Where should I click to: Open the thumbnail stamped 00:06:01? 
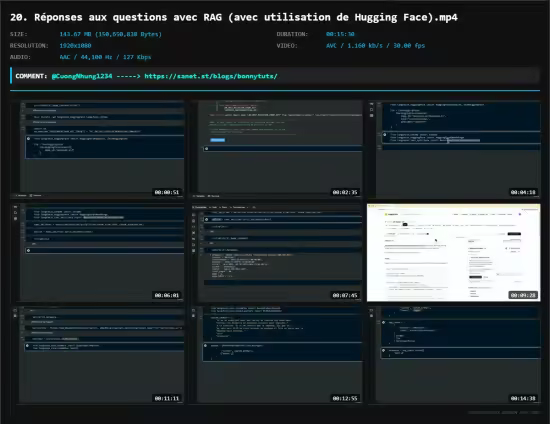[x=98, y=253]
